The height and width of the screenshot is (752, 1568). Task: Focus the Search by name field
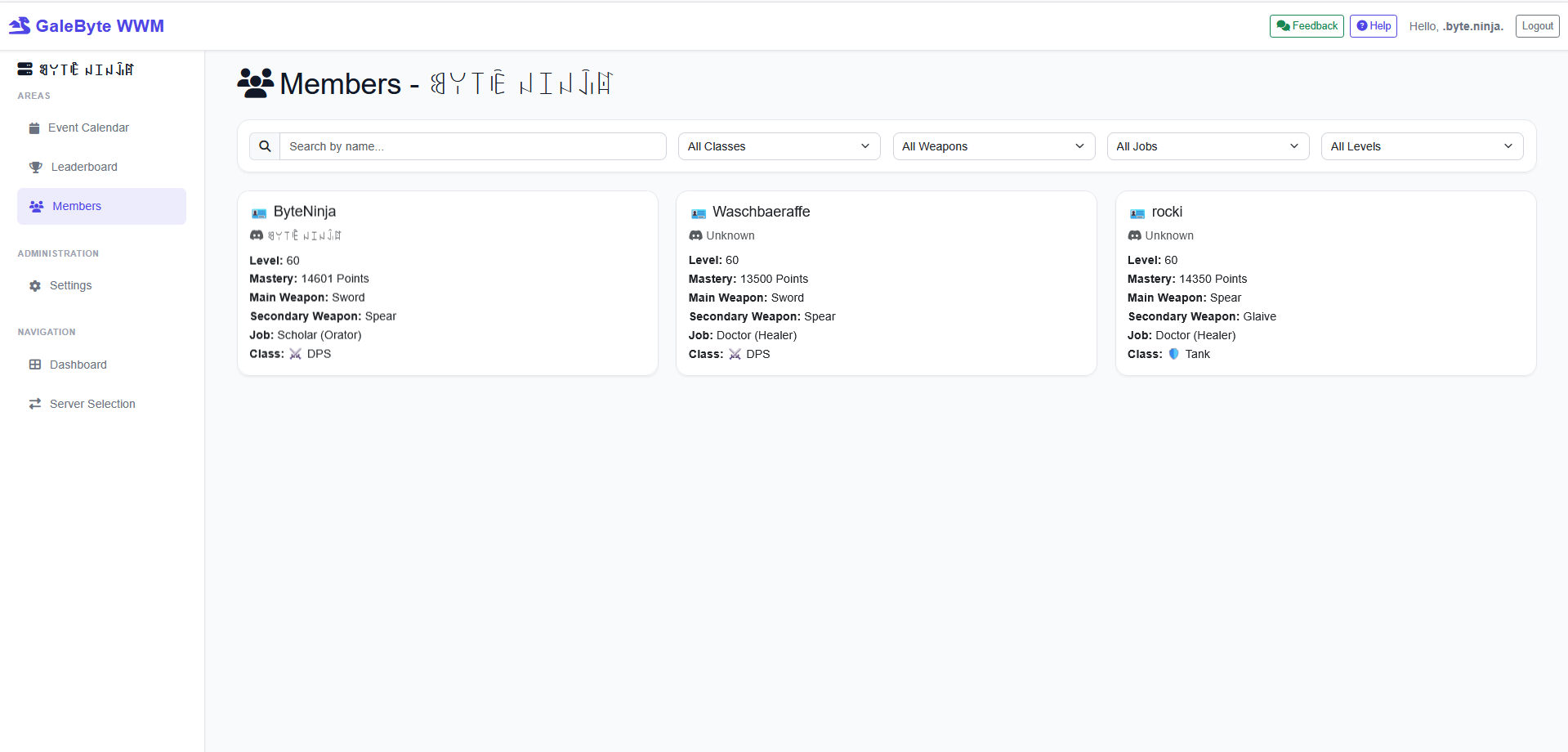pyautogui.click(x=472, y=146)
